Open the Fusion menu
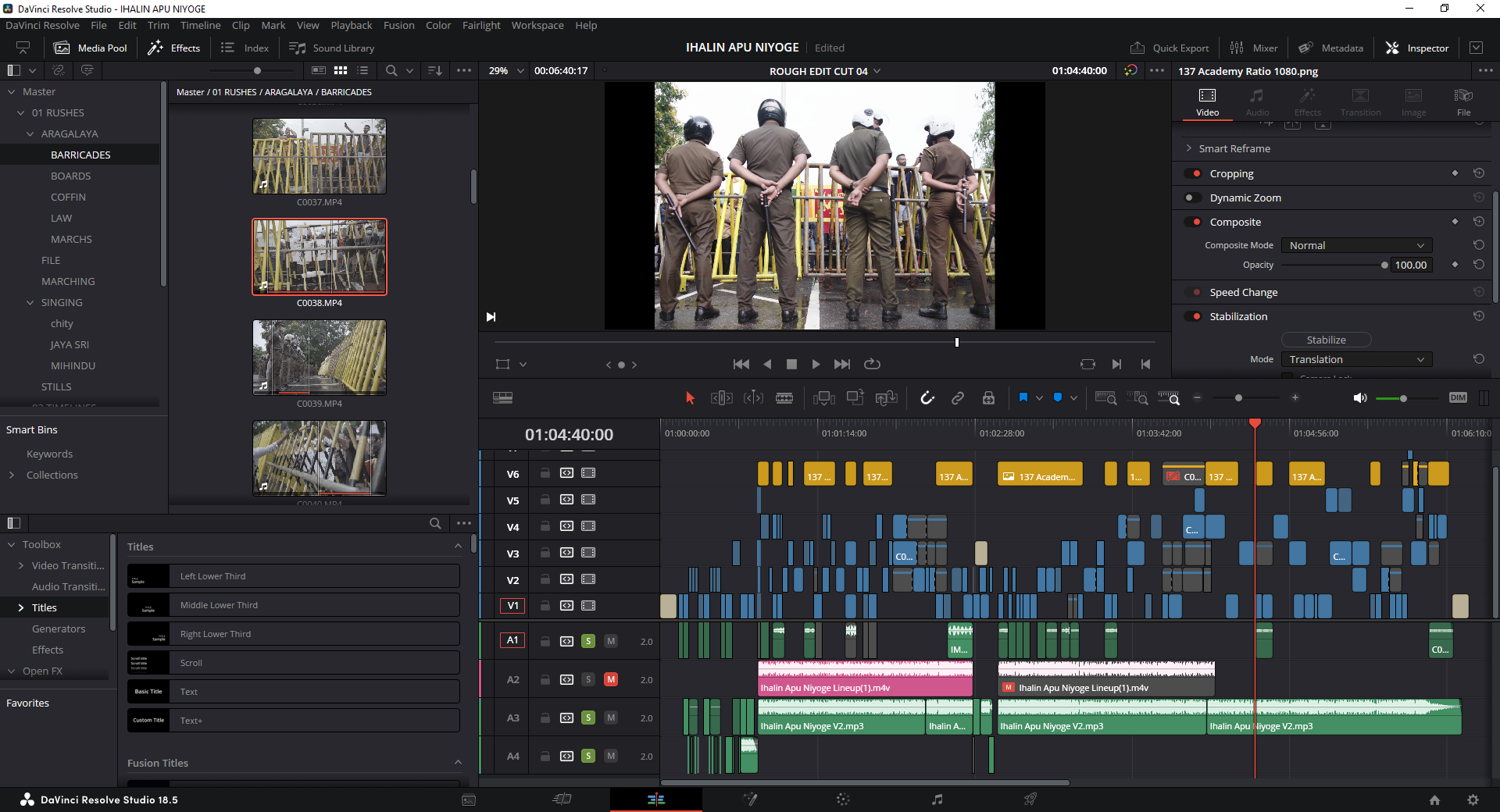This screenshot has width=1500, height=812. (x=398, y=25)
